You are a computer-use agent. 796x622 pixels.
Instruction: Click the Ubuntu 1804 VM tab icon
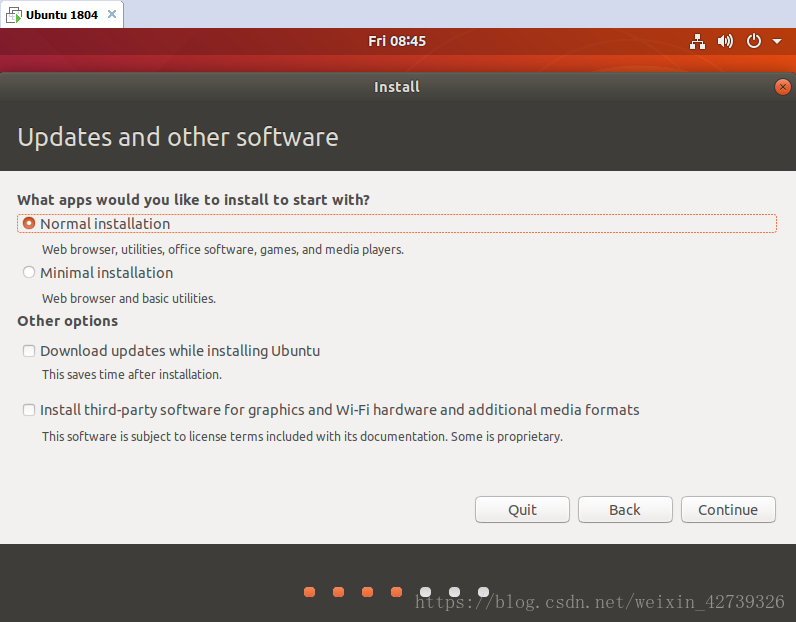pyautogui.click(x=14, y=15)
